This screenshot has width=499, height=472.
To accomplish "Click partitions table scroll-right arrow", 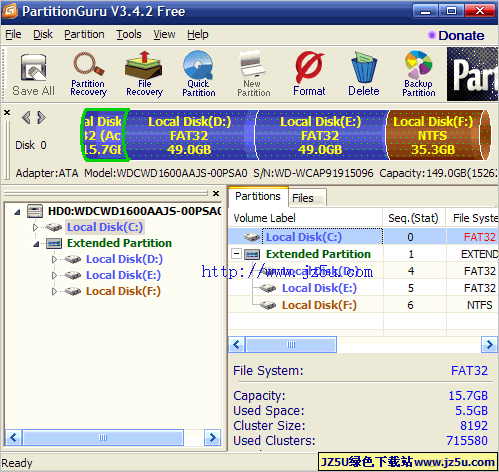I will [489, 345].
